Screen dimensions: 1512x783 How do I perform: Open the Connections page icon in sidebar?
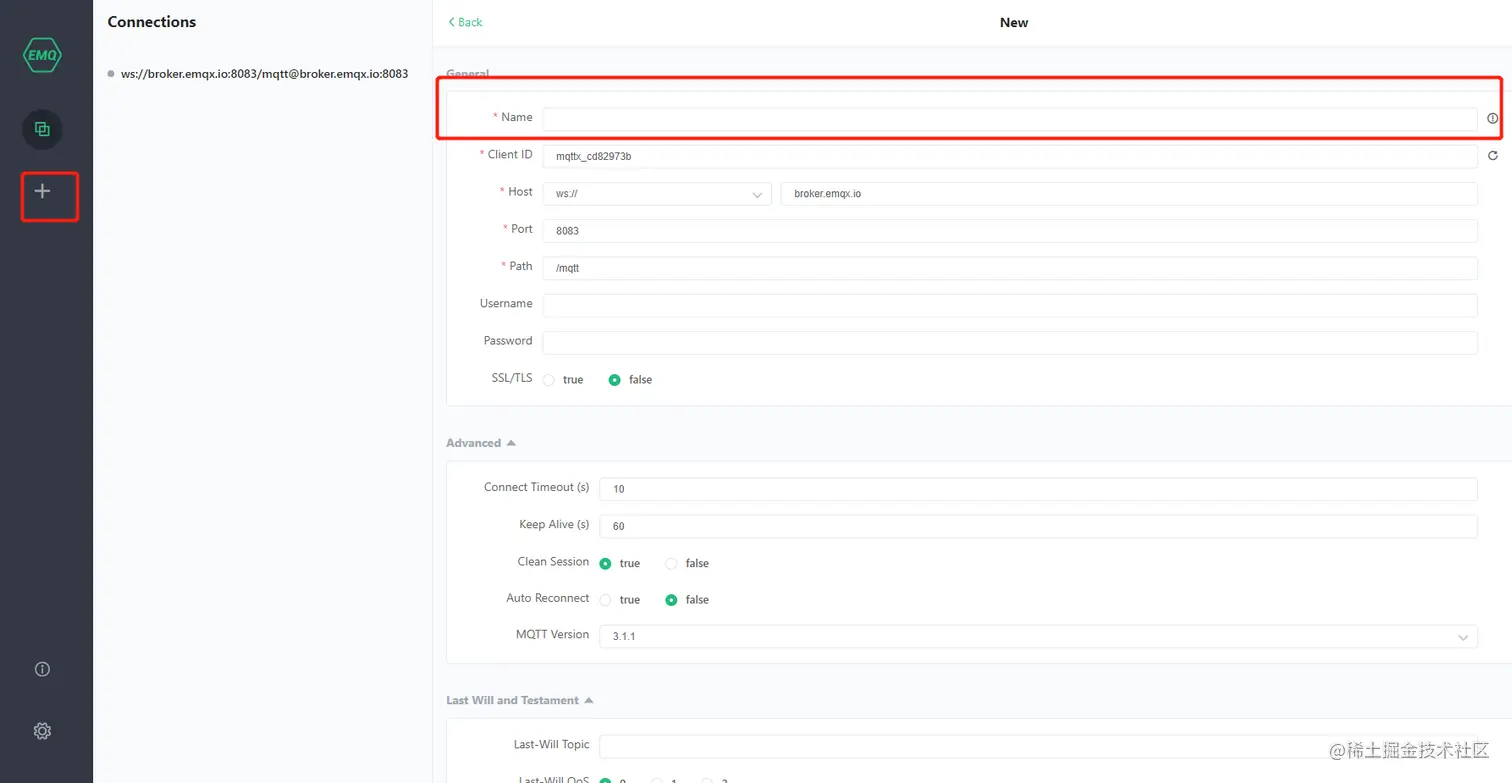(x=42, y=129)
